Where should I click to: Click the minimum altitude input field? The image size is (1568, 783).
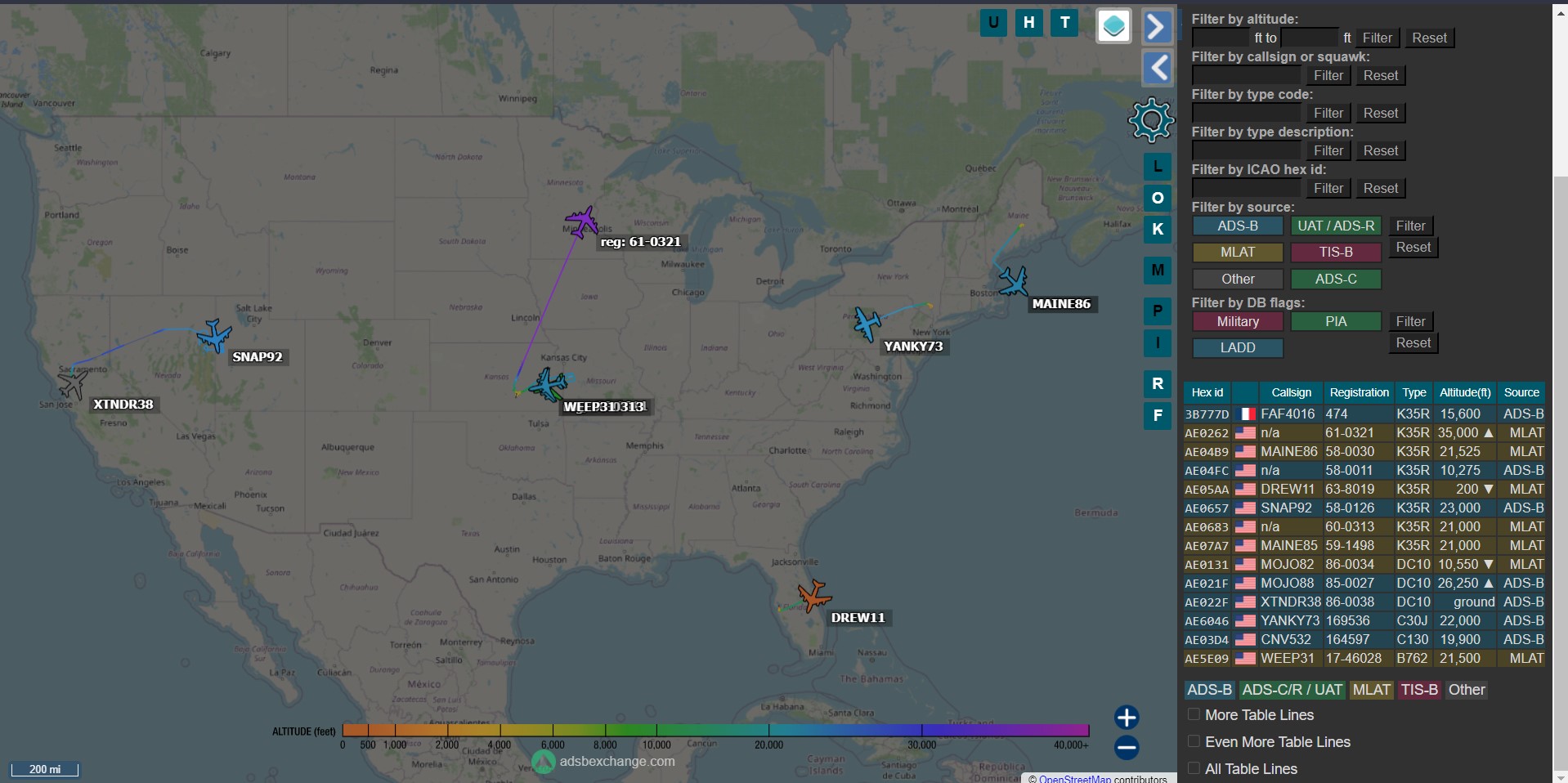coord(1221,38)
